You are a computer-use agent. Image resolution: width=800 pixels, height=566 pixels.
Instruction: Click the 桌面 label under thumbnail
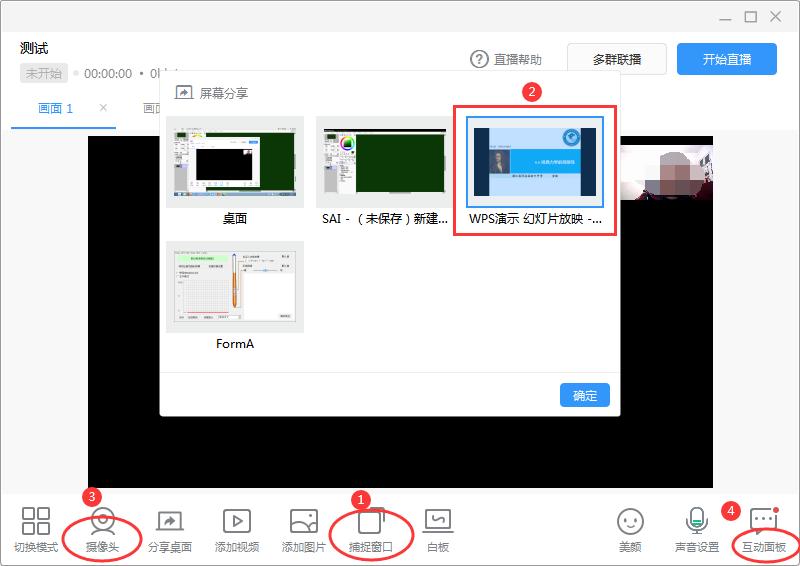tap(235, 218)
